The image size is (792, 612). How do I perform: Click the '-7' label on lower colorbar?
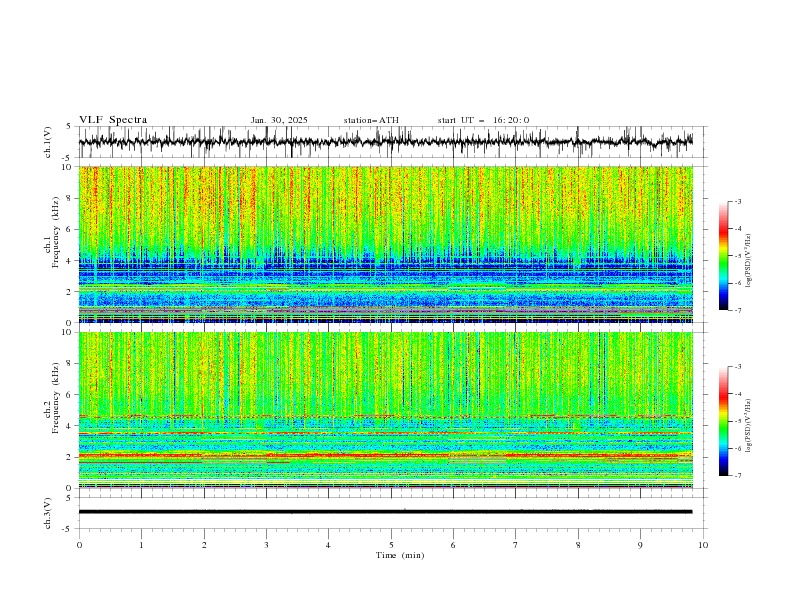(x=737, y=476)
